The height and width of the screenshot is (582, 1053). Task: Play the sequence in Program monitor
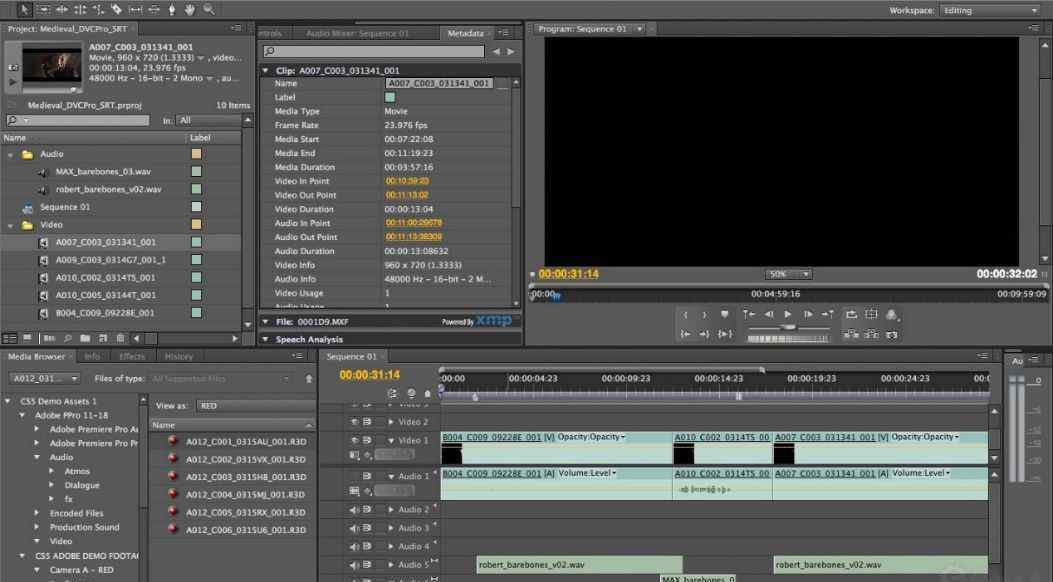pos(788,314)
